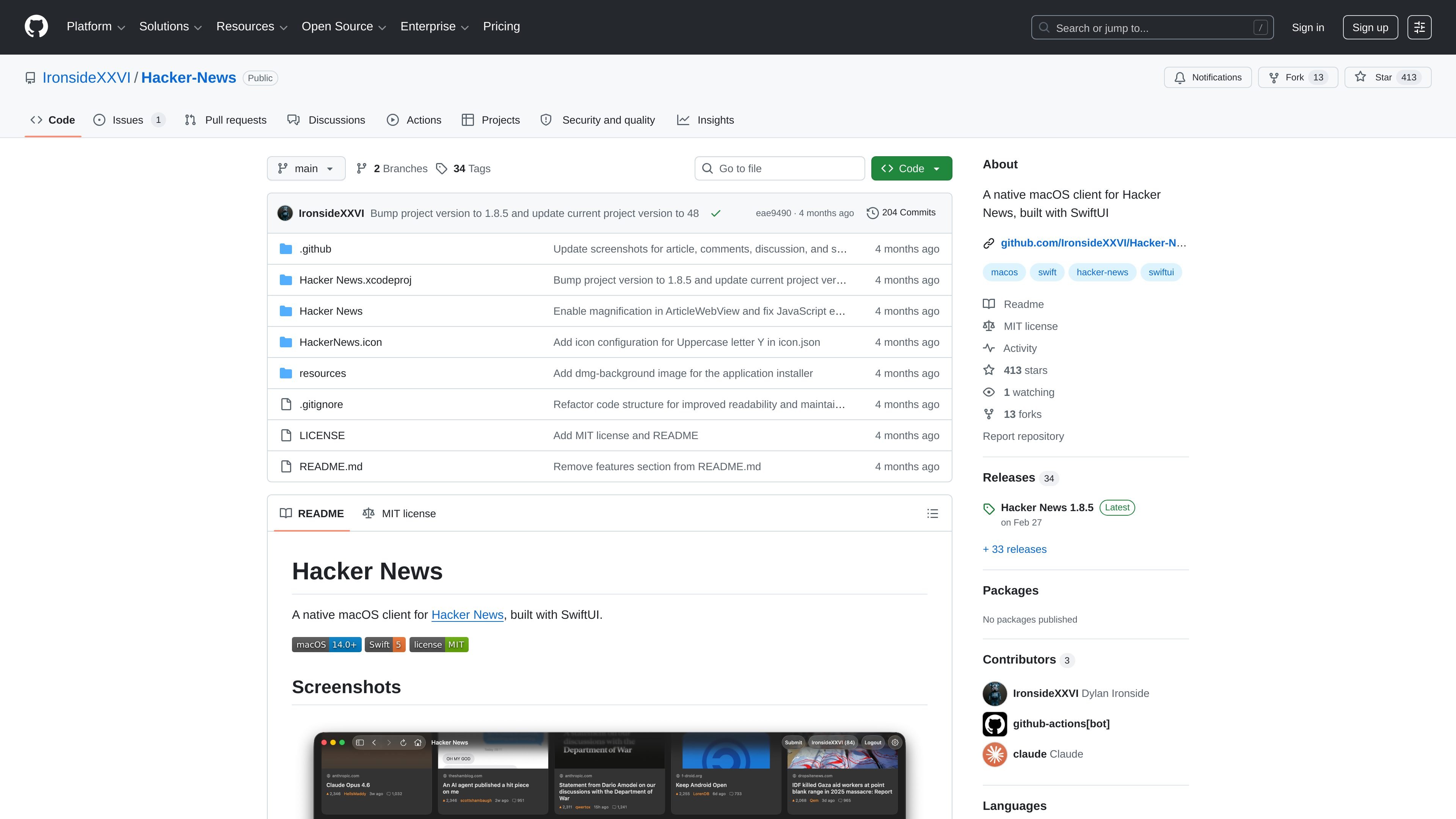The width and height of the screenshot is (1456, 819).
Task: Expand the Platform menu
Action: pos(96,27)
